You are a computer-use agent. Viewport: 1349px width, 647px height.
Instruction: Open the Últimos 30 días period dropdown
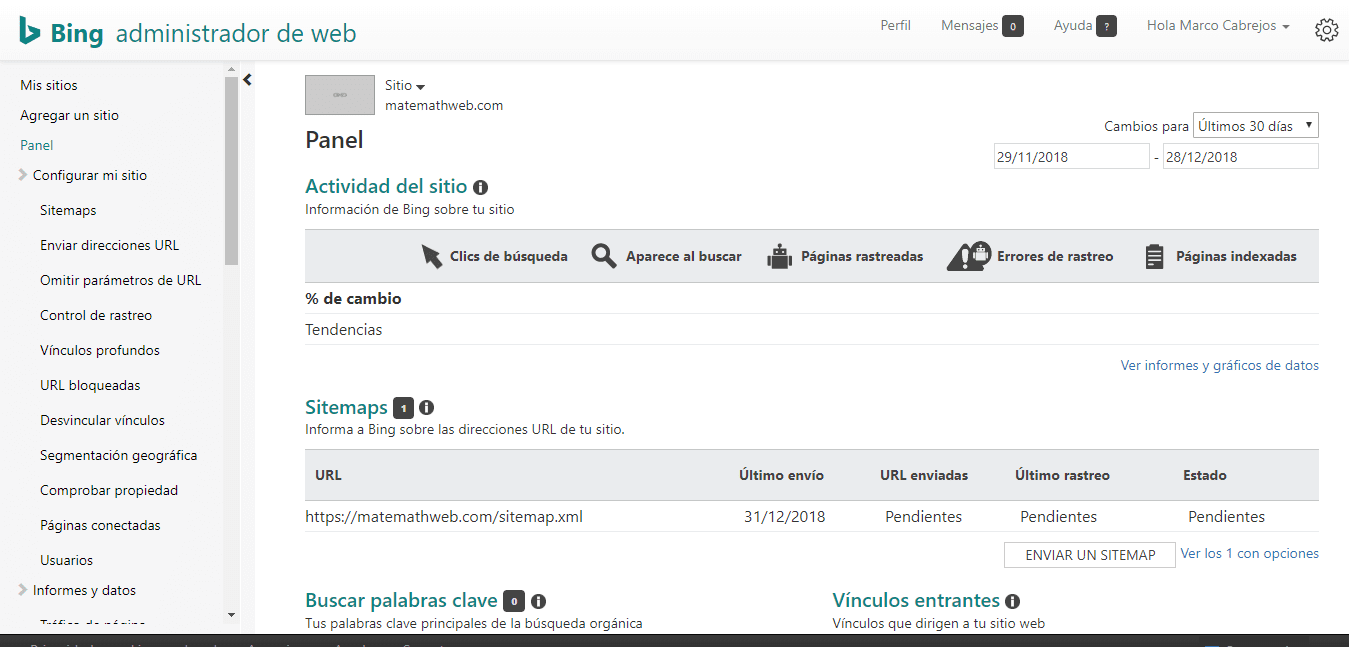coord(1256,126)
